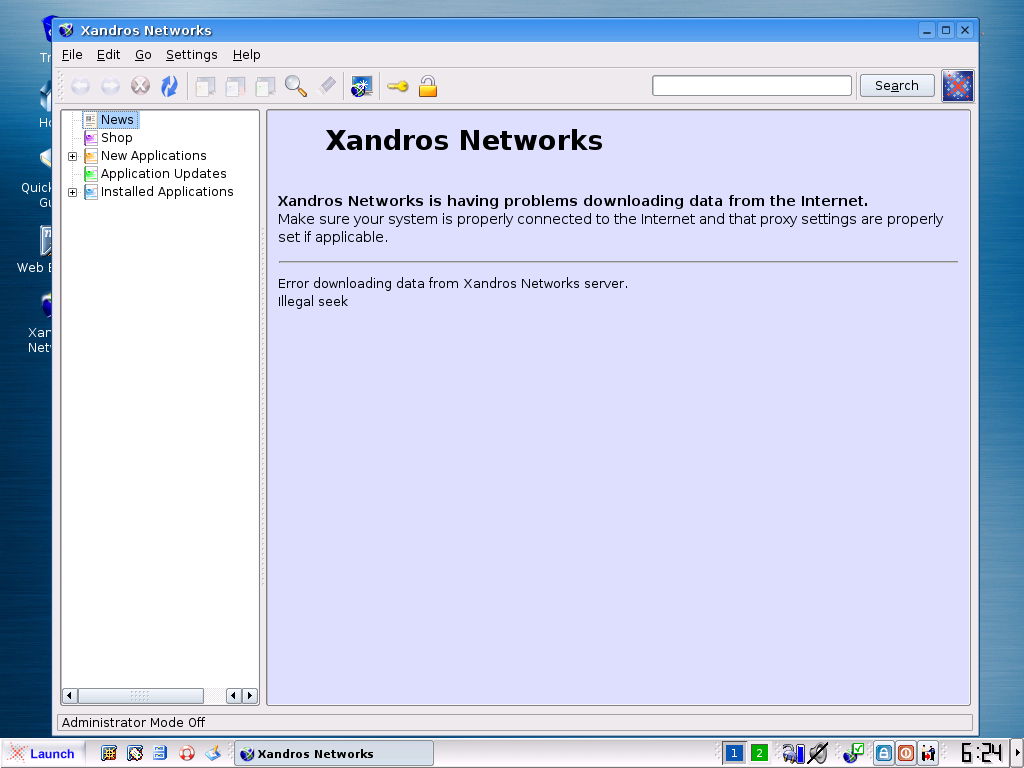Image resolution: width=1024 pixels, height=768 pixels.
Task: Click the tree panel far-right scroll arrow
Action: point(250,696)
